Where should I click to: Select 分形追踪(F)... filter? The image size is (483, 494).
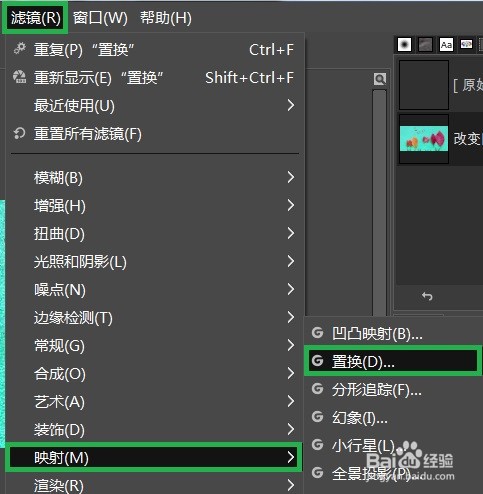(393, 389)
